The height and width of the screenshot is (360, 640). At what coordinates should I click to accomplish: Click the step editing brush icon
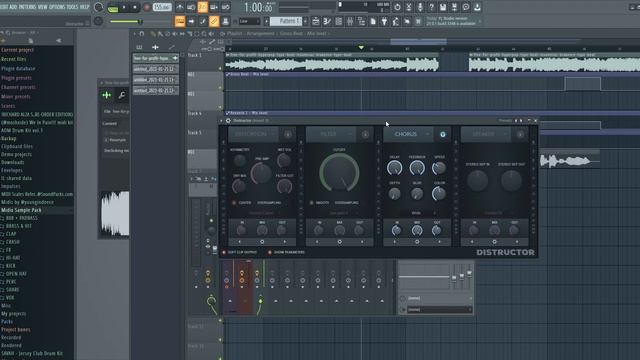click(202, 21)
